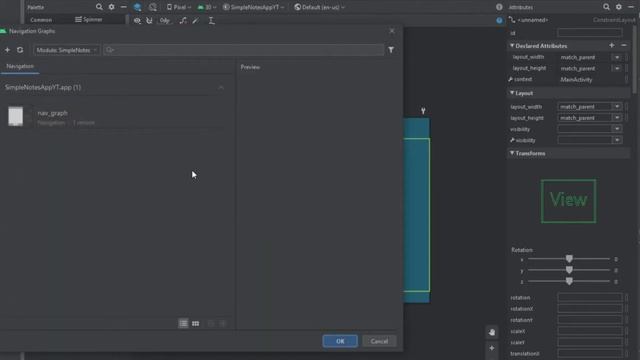The image size is (640, 360).
Task: Add a declared attribute with plus
Action: click(x=611, y=45)
